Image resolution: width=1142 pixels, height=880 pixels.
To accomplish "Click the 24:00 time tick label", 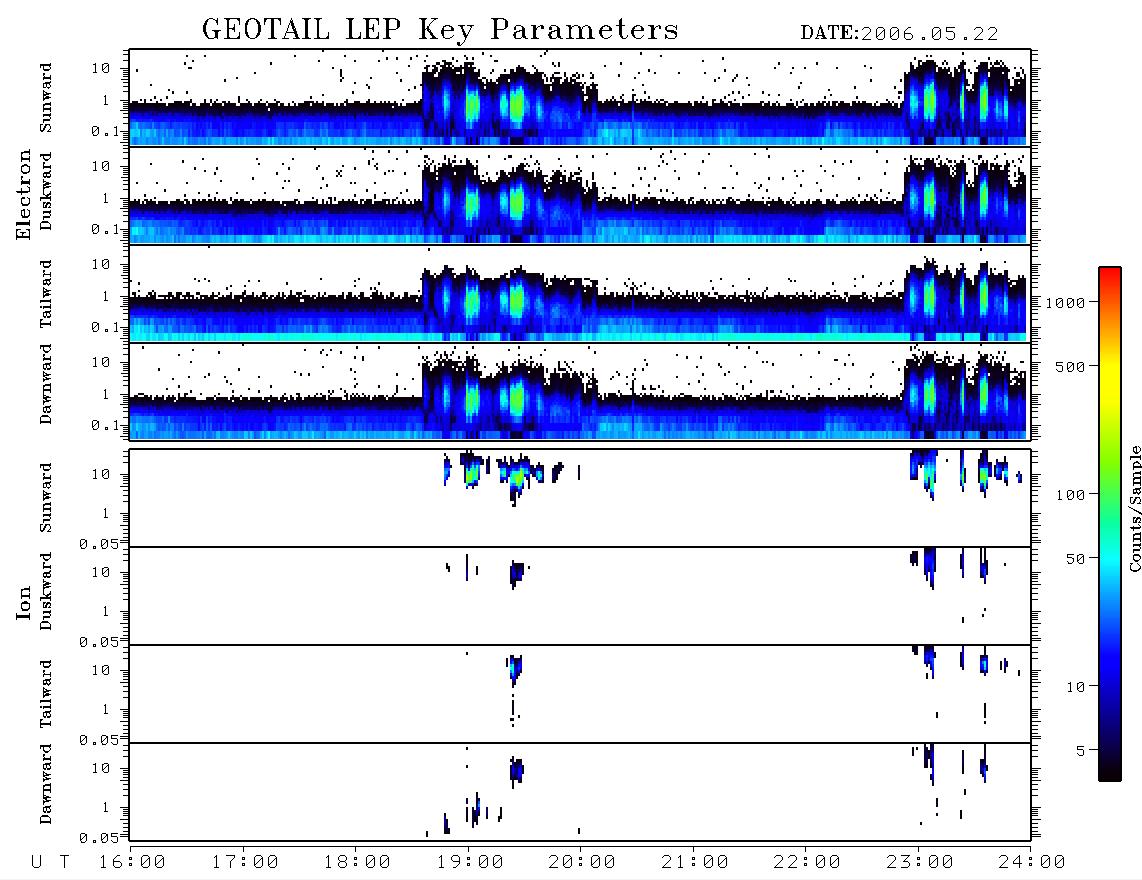I will pyautogui.click(x=1033, y=862).
